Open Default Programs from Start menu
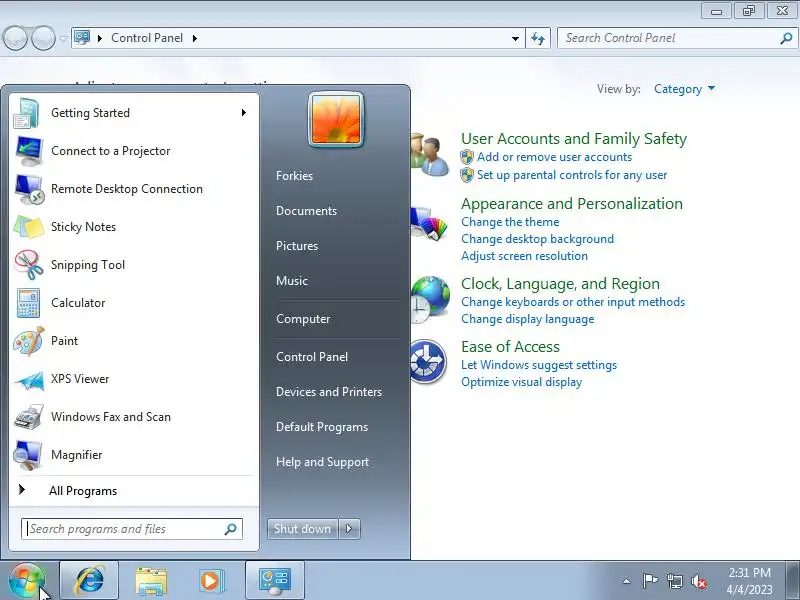This screenshot has height=600, width=800. pyautogui.click(x=322, y=427)
